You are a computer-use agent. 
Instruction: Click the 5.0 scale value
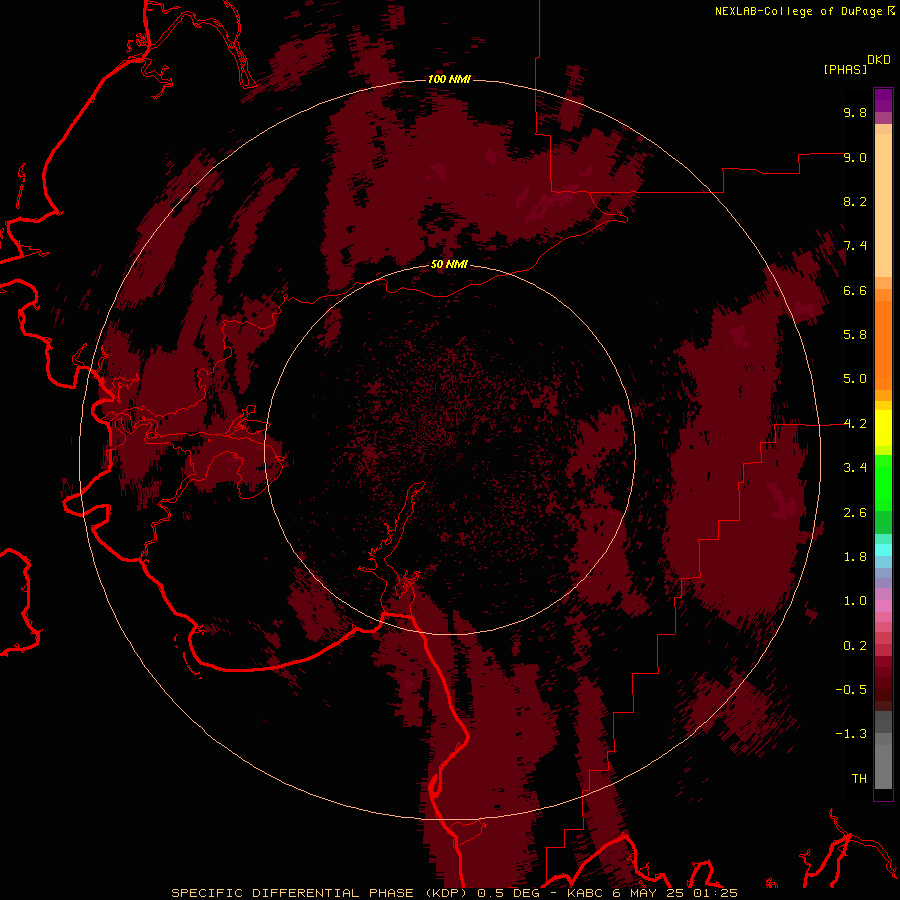(x=855, y=379)
